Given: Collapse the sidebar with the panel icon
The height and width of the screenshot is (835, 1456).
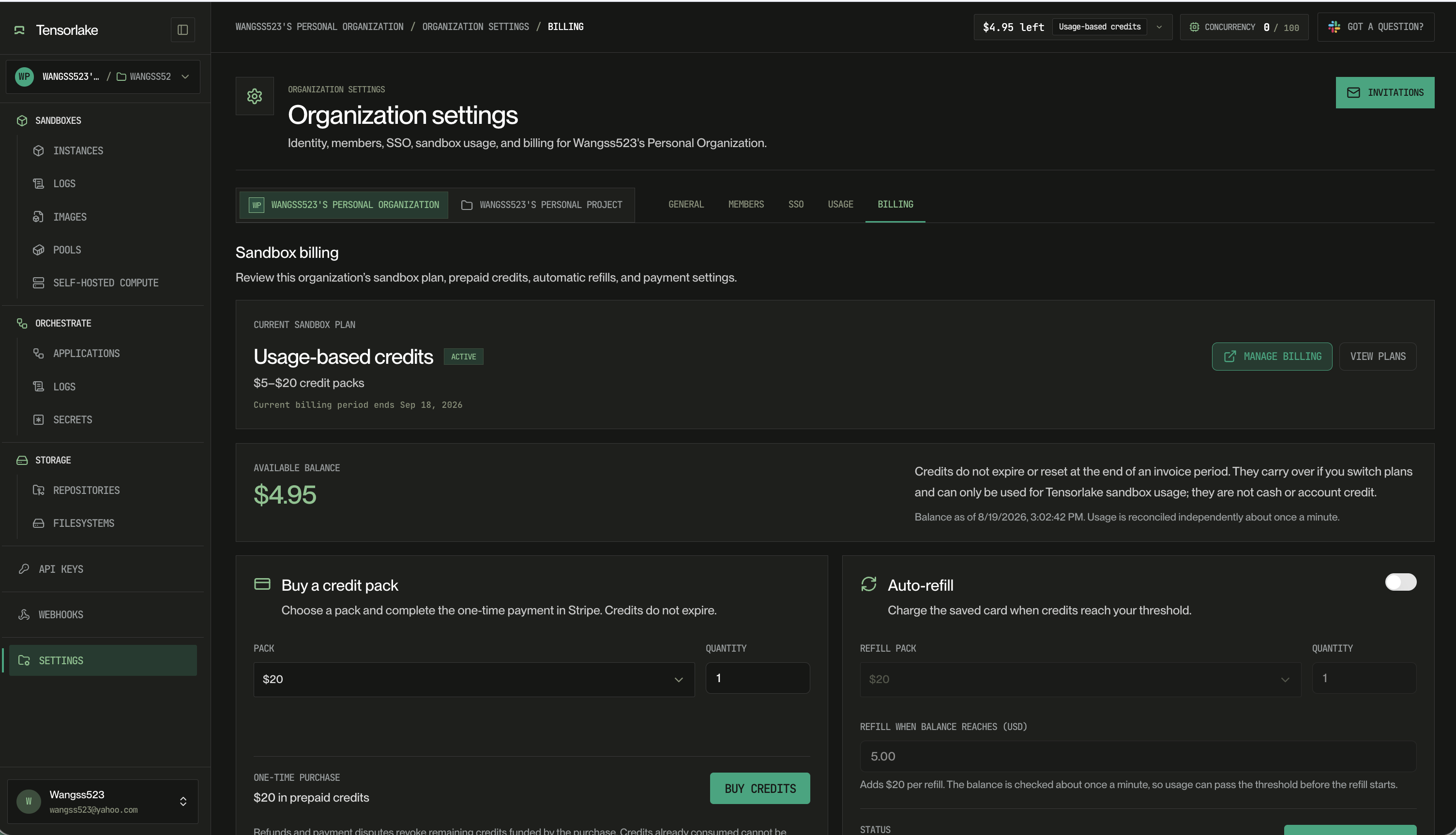Looking at the screenshot, I should tap(182, 30).
